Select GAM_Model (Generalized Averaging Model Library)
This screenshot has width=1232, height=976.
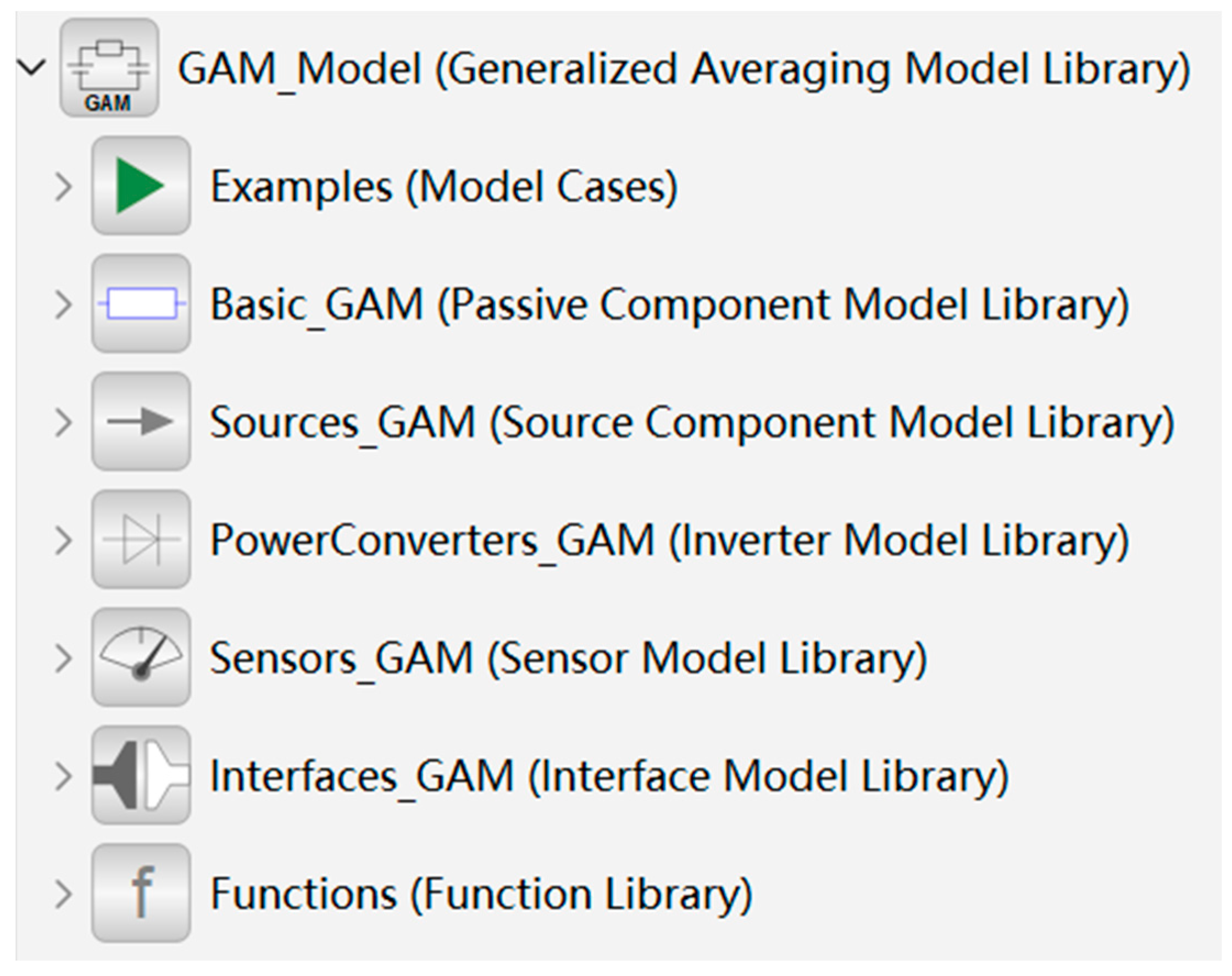[x=684, y=69]
